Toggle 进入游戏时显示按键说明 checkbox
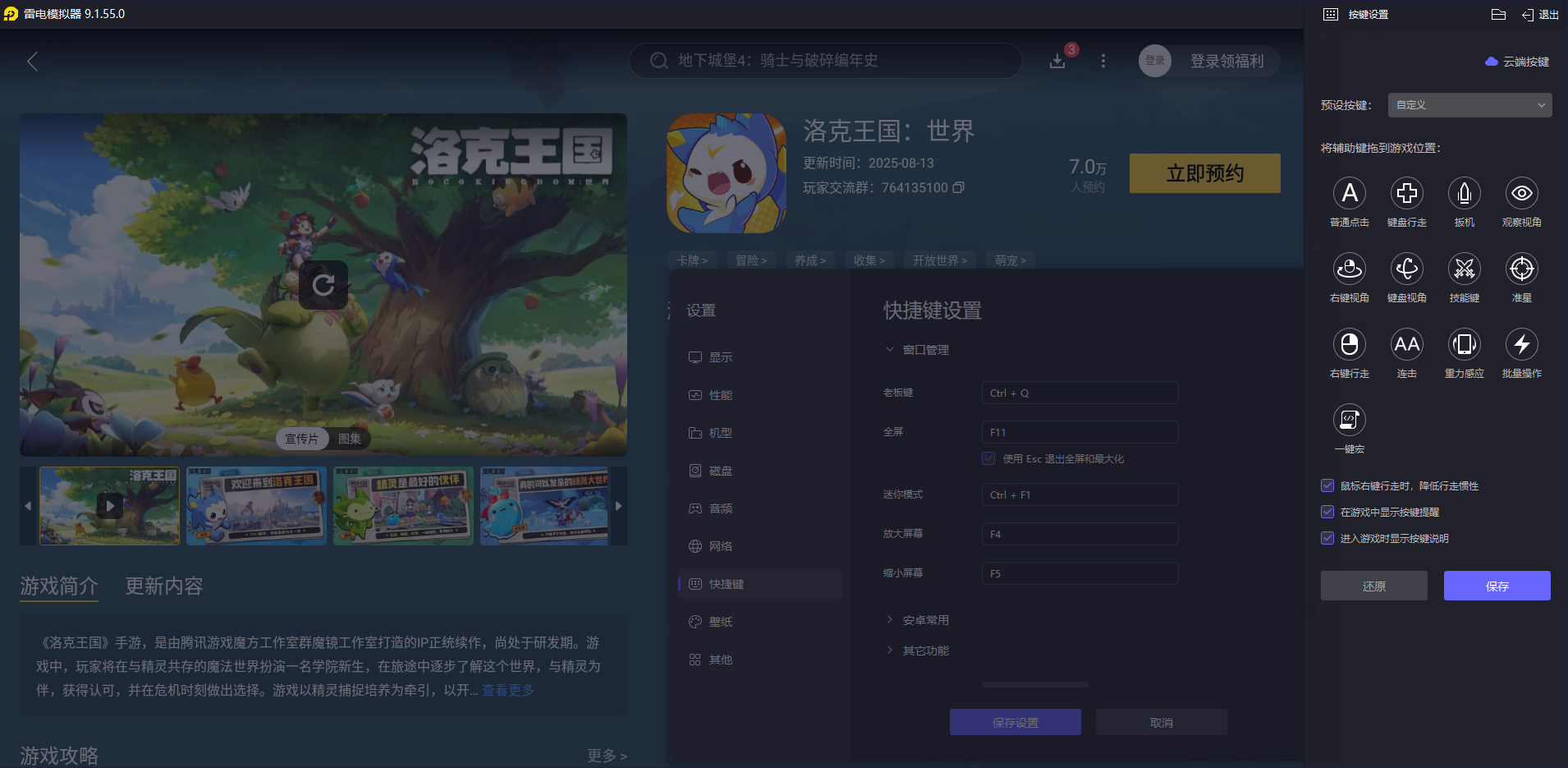 [1327, 538]
